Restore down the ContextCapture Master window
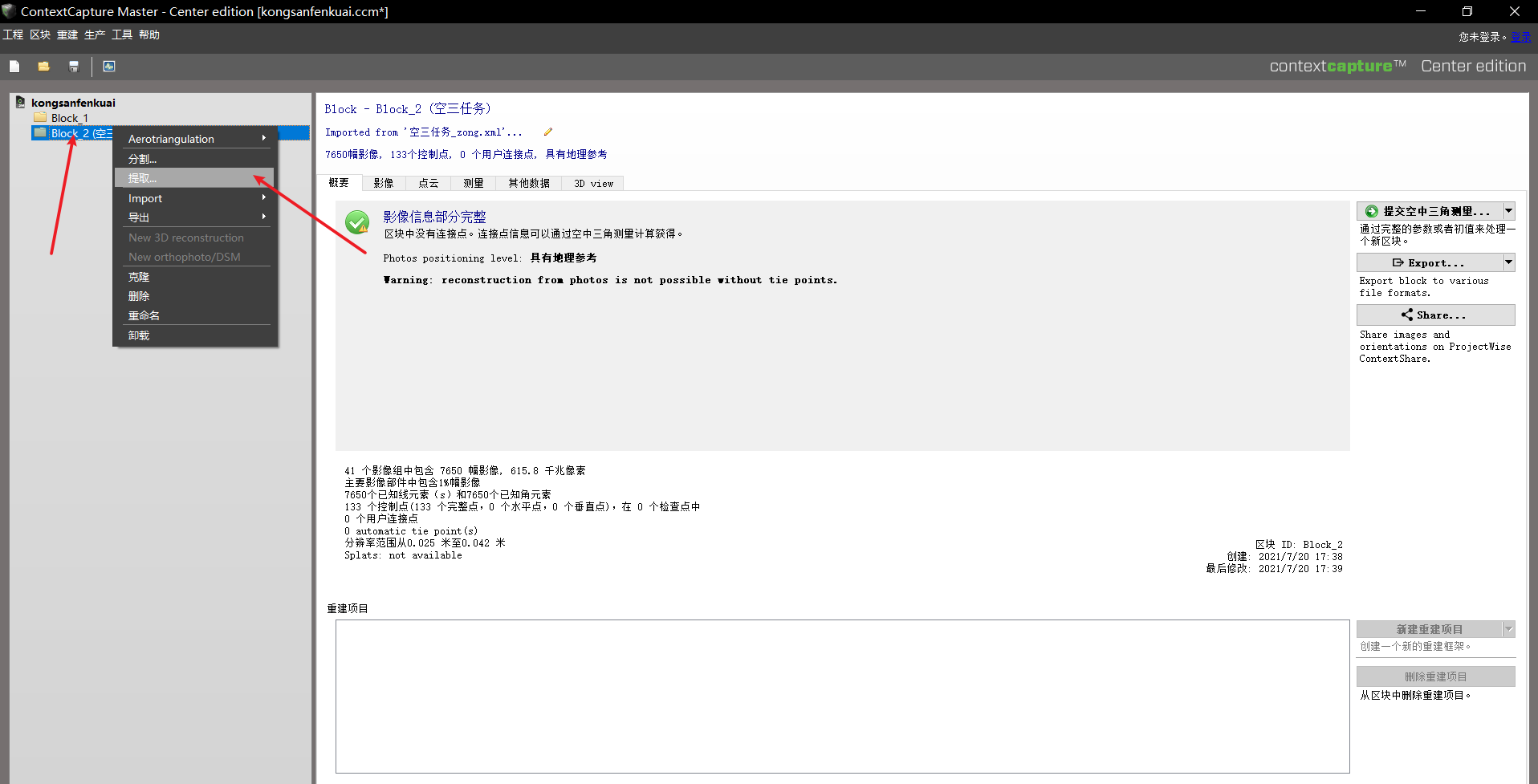1538x784 pixels. 1467,11
